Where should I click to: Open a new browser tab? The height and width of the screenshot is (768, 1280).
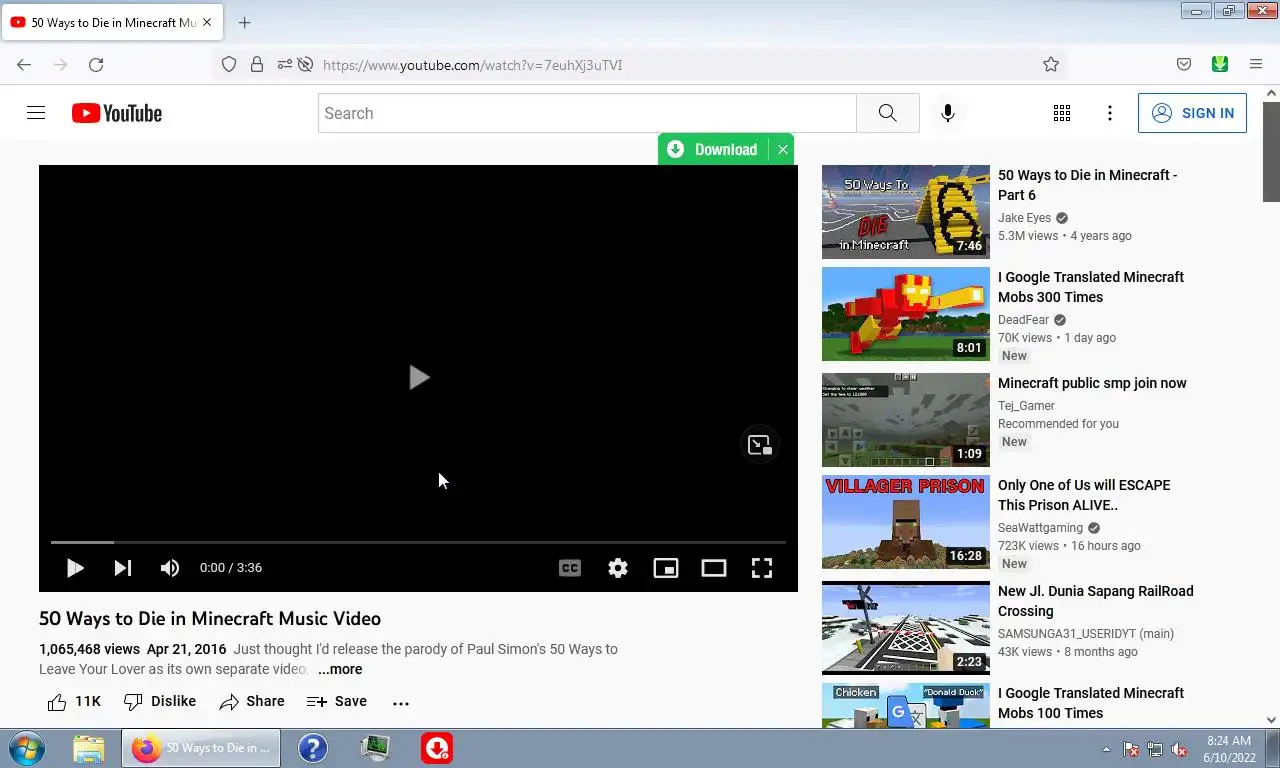coord(244,22)
